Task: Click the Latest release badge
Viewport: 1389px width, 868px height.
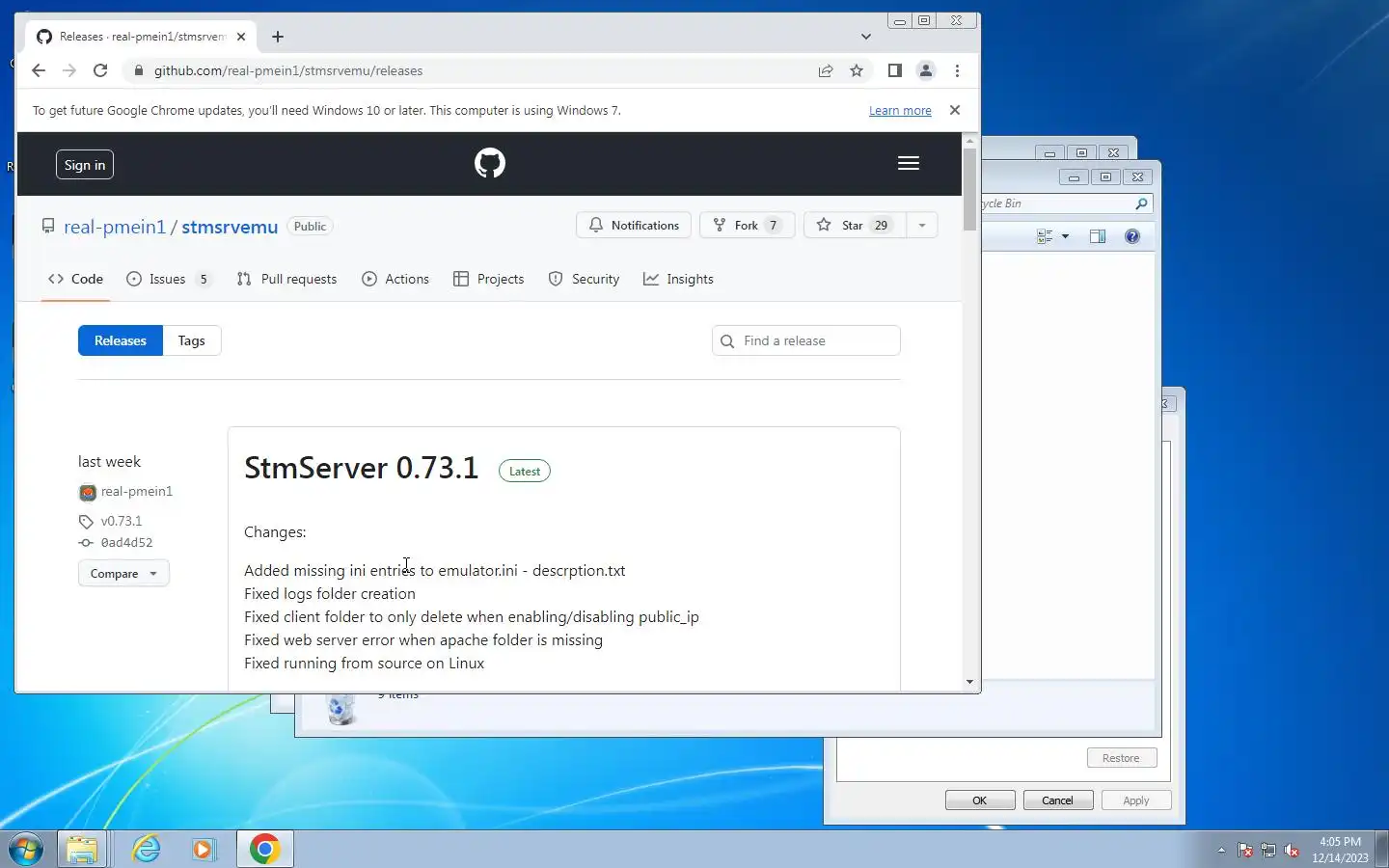Action: (525, 472)
